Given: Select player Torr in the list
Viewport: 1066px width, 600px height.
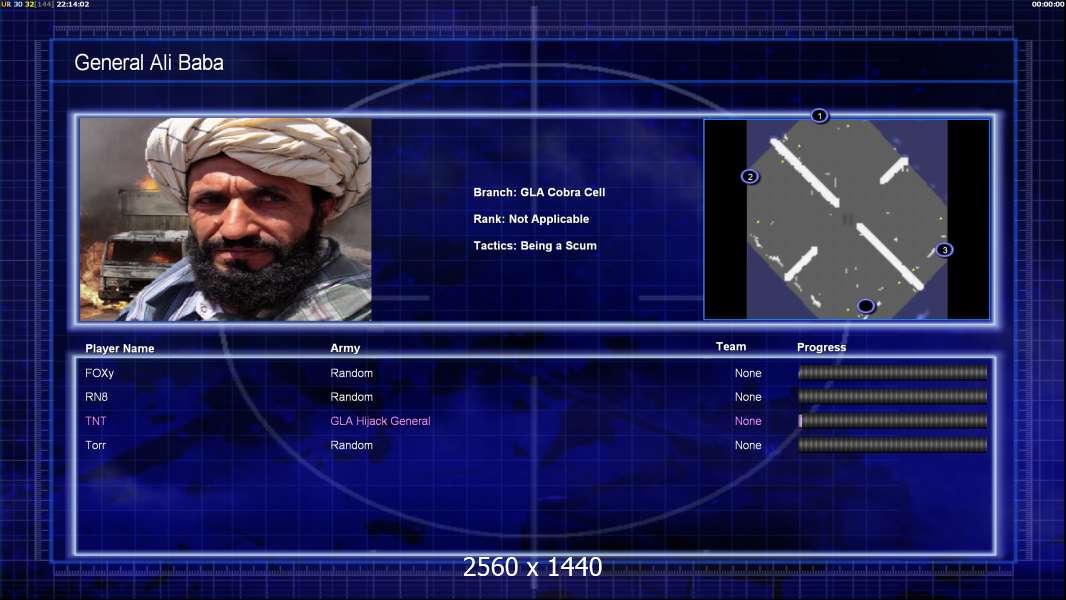Looking at the screenshot, I should point(96,445).
